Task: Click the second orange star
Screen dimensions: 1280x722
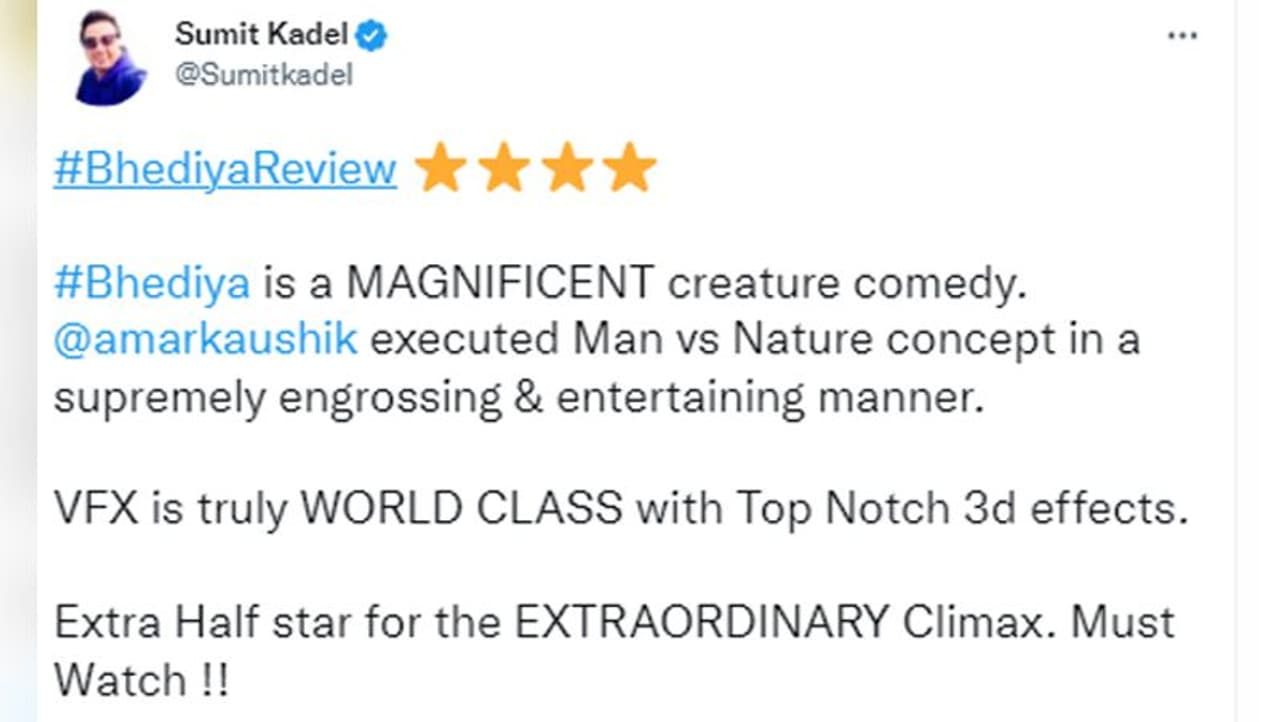Action: 503,168
